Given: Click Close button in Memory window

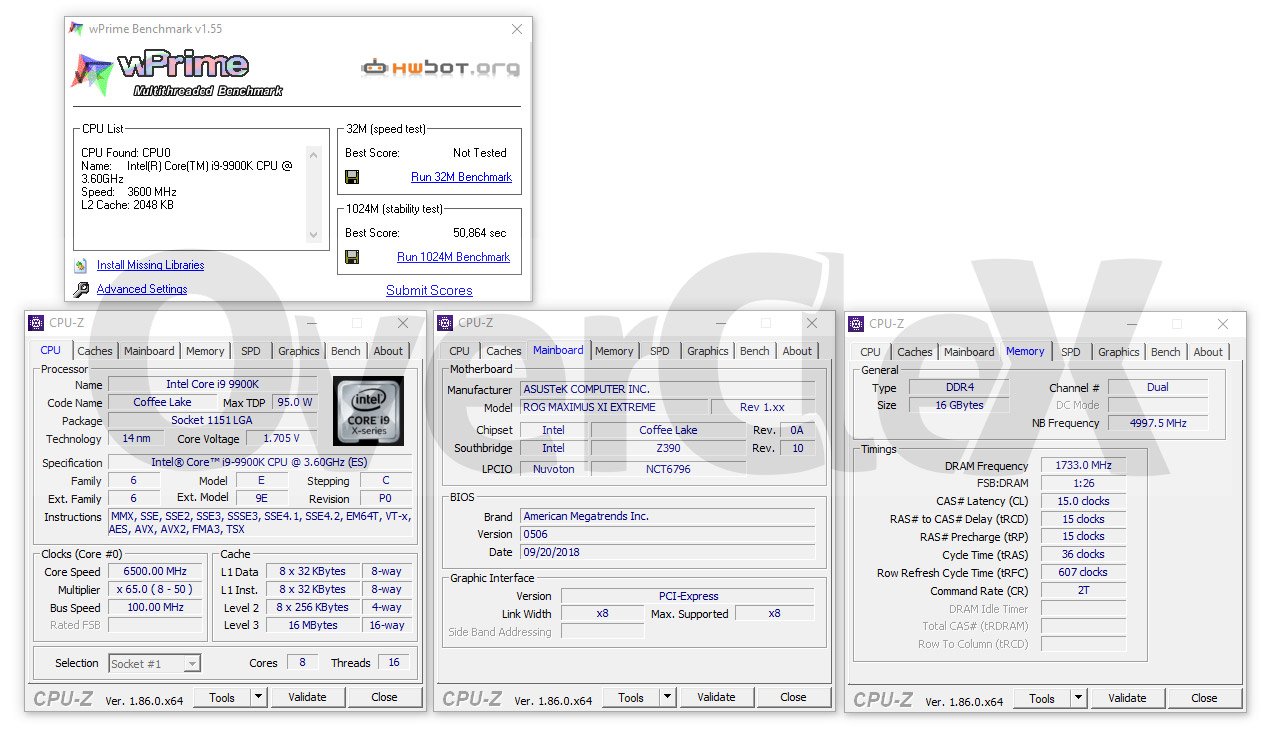Looking at the screenshot, I should (x=1204, y=698).
